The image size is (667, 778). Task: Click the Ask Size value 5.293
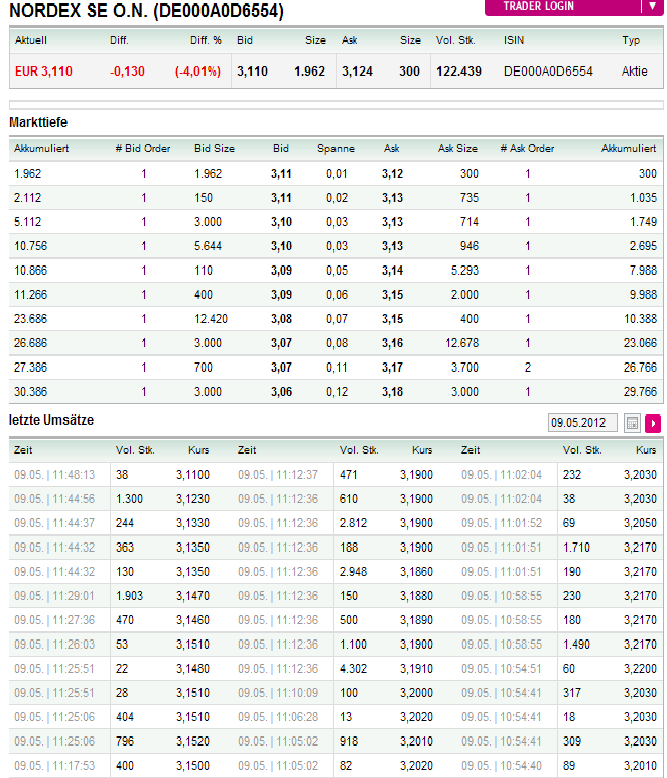pyautogui.click(x=465, y=270)
